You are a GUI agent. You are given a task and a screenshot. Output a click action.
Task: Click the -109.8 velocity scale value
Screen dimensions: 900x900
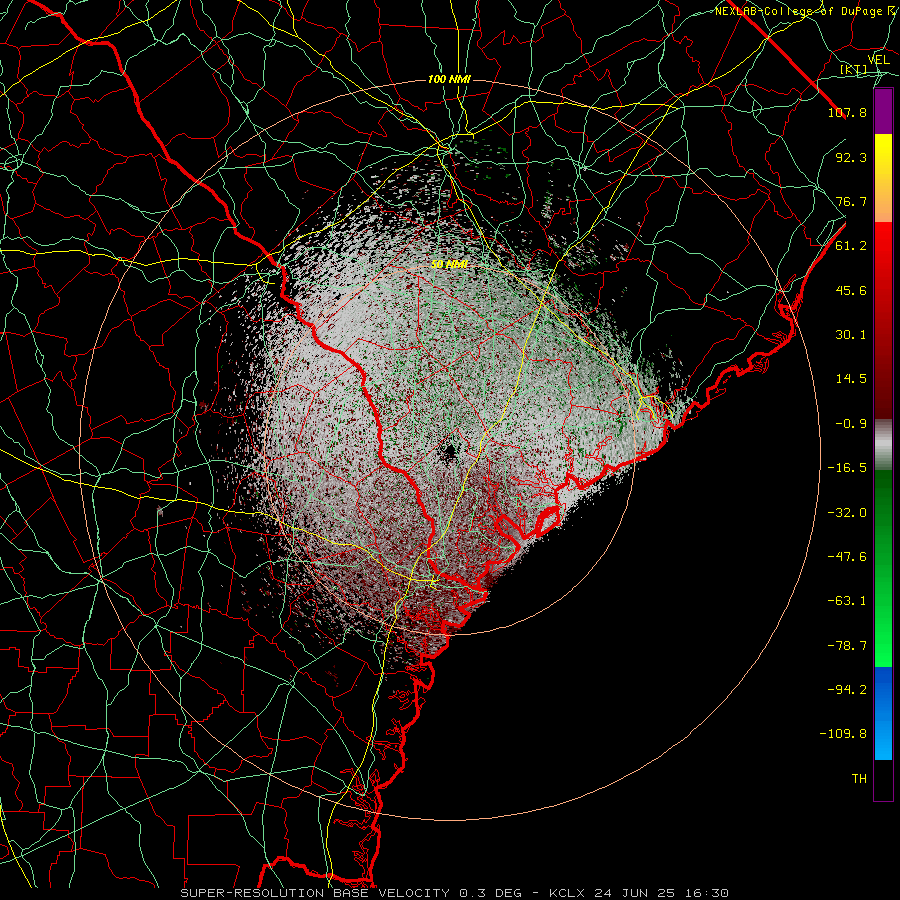coord(843,734)
